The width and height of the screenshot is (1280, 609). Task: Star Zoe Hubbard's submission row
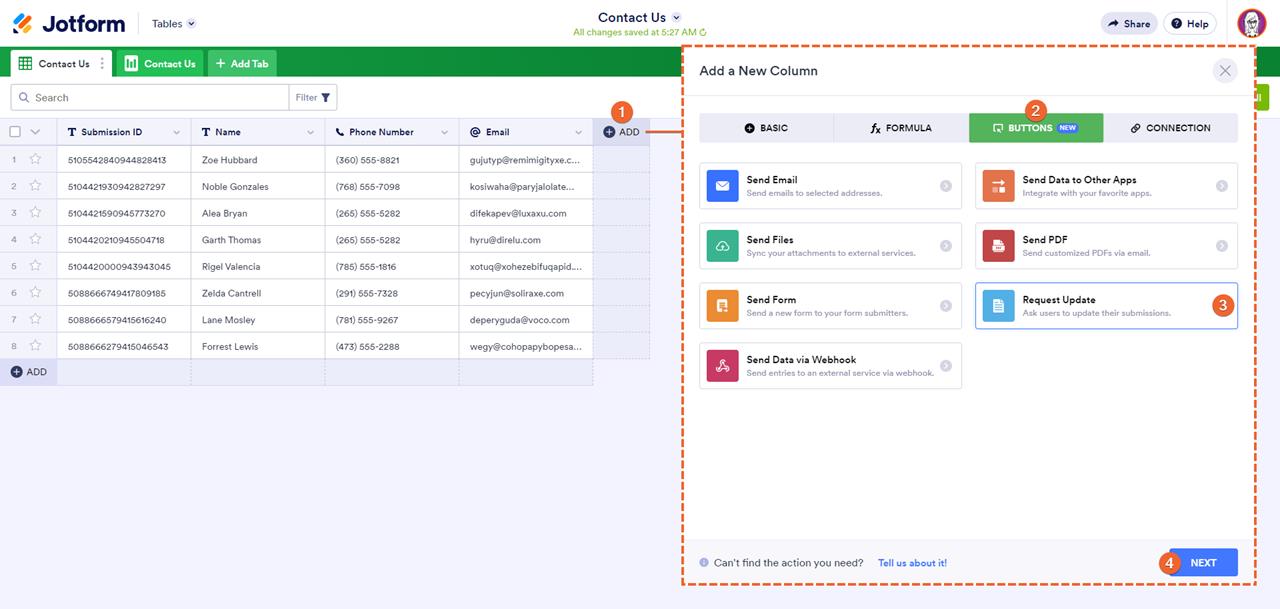click(36, 158)
